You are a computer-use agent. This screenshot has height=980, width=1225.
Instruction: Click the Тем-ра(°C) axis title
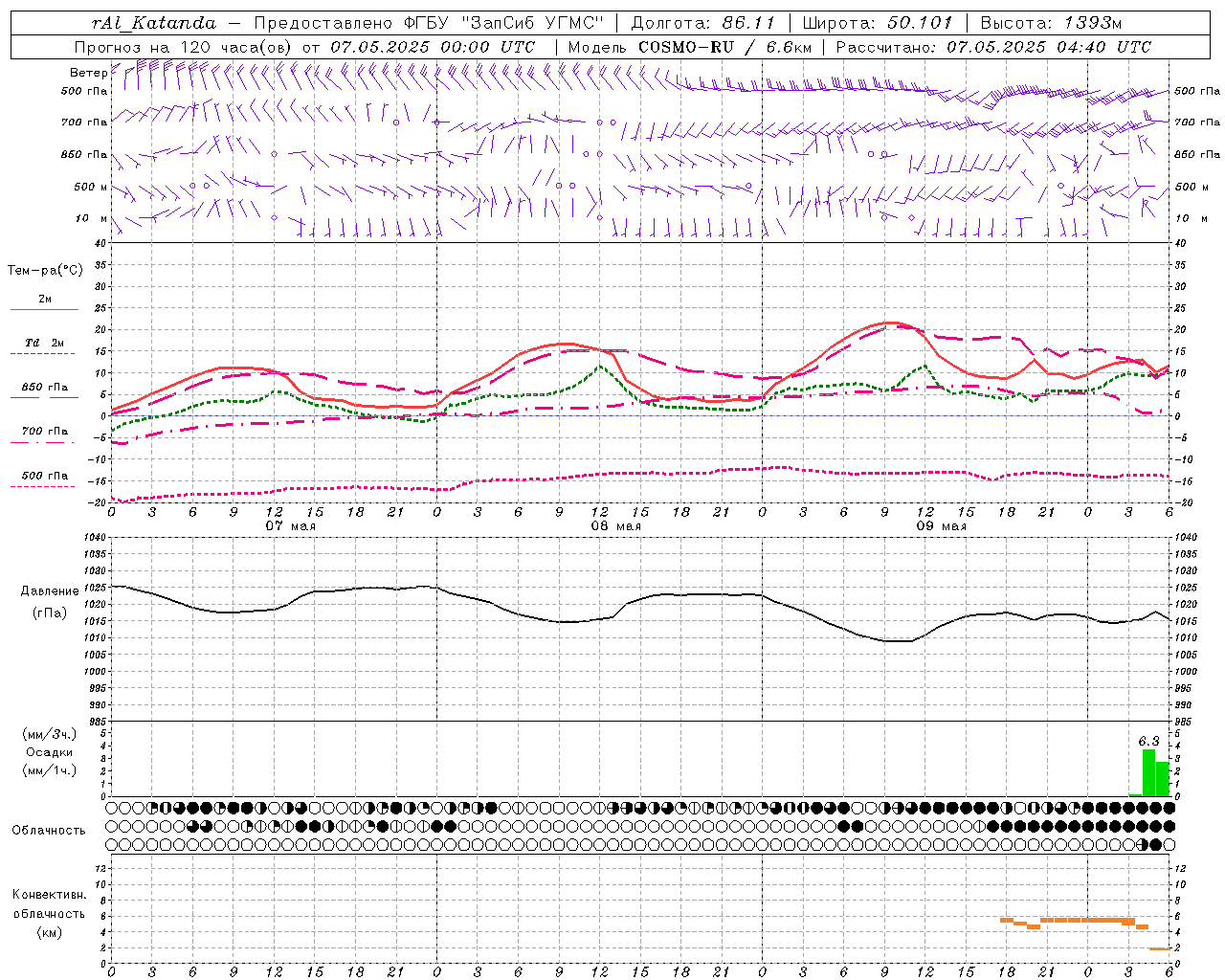[45, 271]
